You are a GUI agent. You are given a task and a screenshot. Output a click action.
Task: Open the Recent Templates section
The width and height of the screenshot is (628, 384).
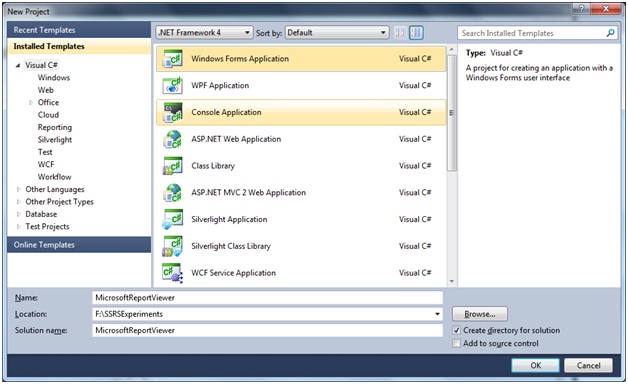coord(79,30)
